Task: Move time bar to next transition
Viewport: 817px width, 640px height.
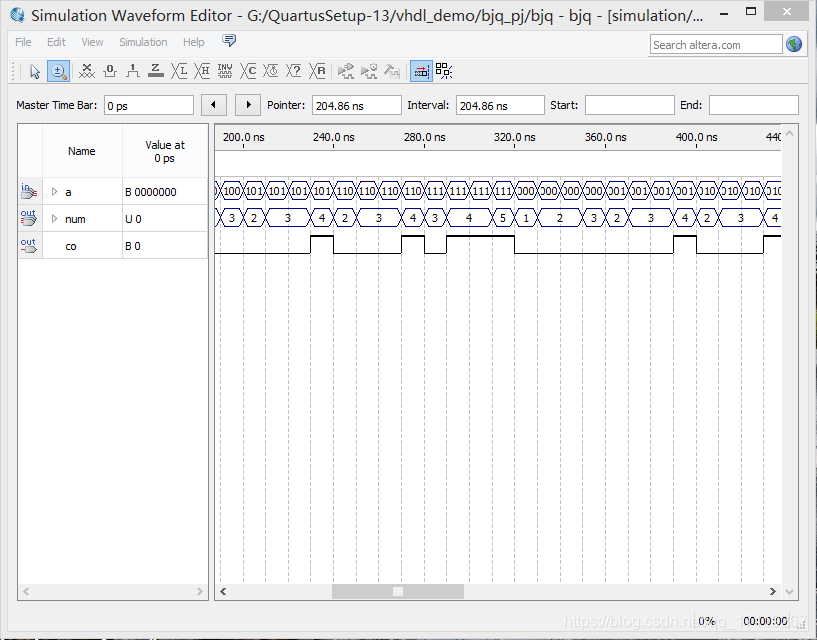Action: [247, 105]
